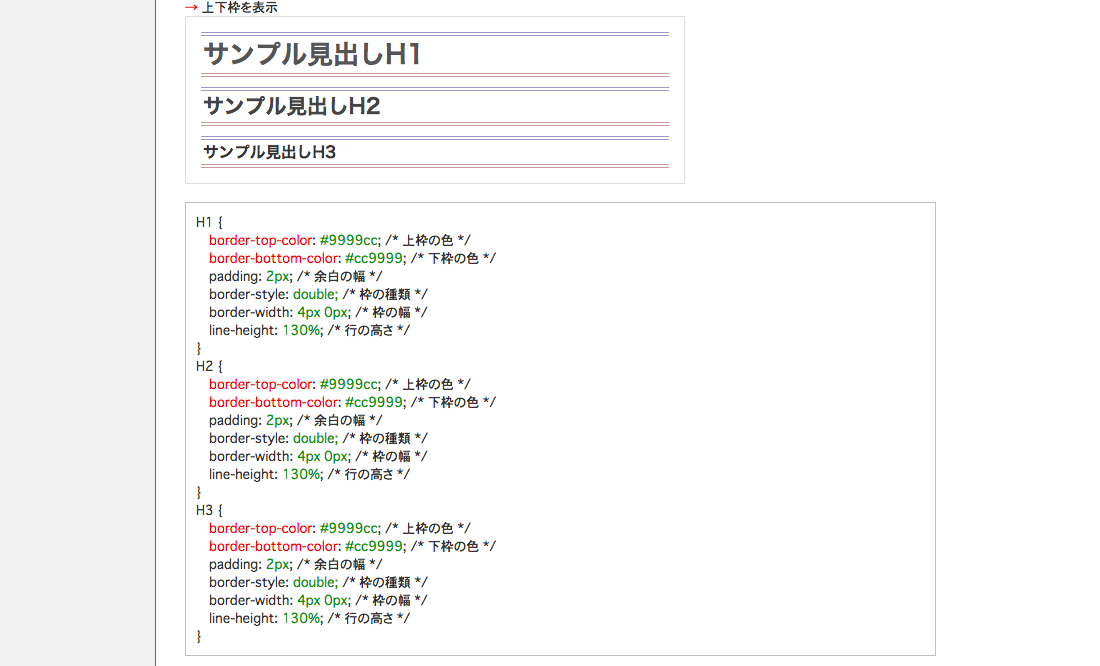Click border-bottom-color line in H1 block
Screen dimensions: 1100x666
coord(352,258)
